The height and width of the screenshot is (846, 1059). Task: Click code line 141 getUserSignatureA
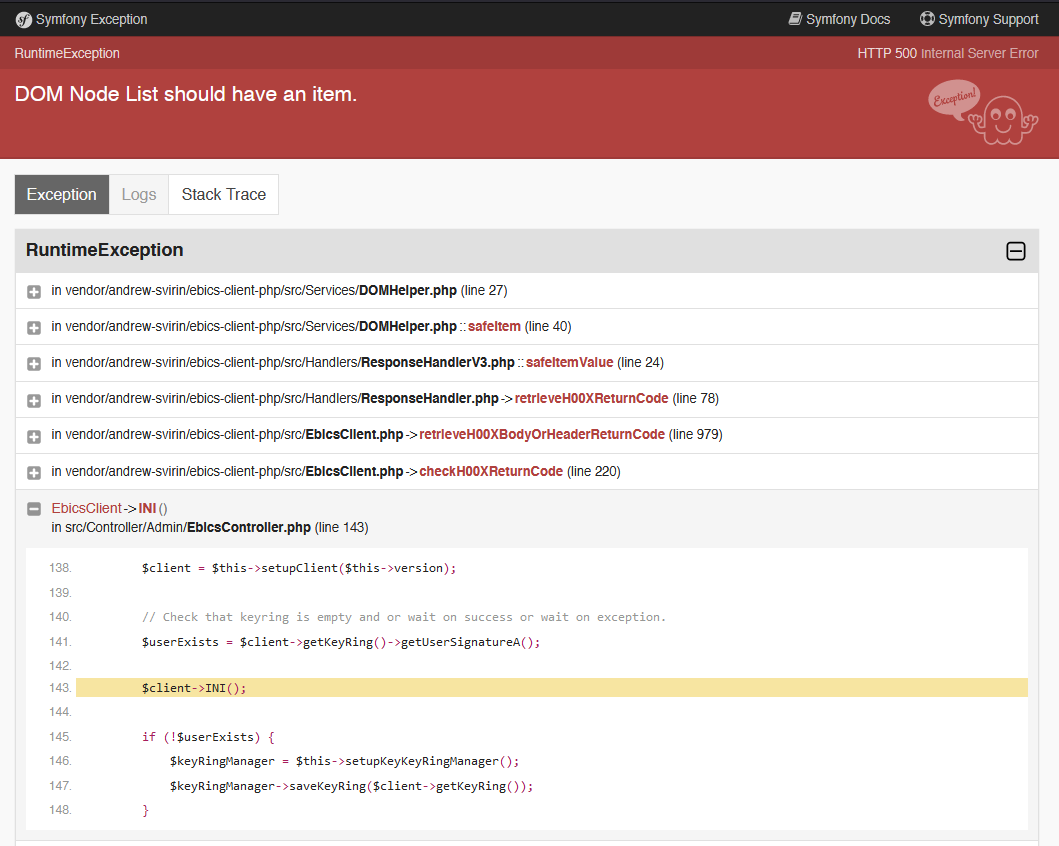(341, 642)
